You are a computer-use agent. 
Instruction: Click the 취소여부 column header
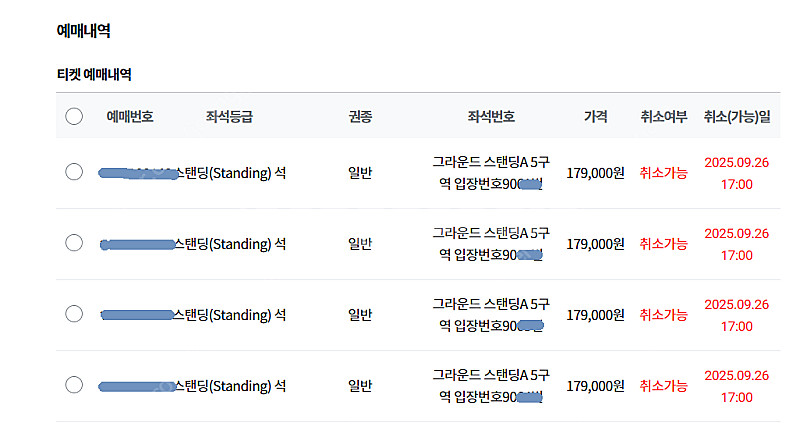pos(664,117)
